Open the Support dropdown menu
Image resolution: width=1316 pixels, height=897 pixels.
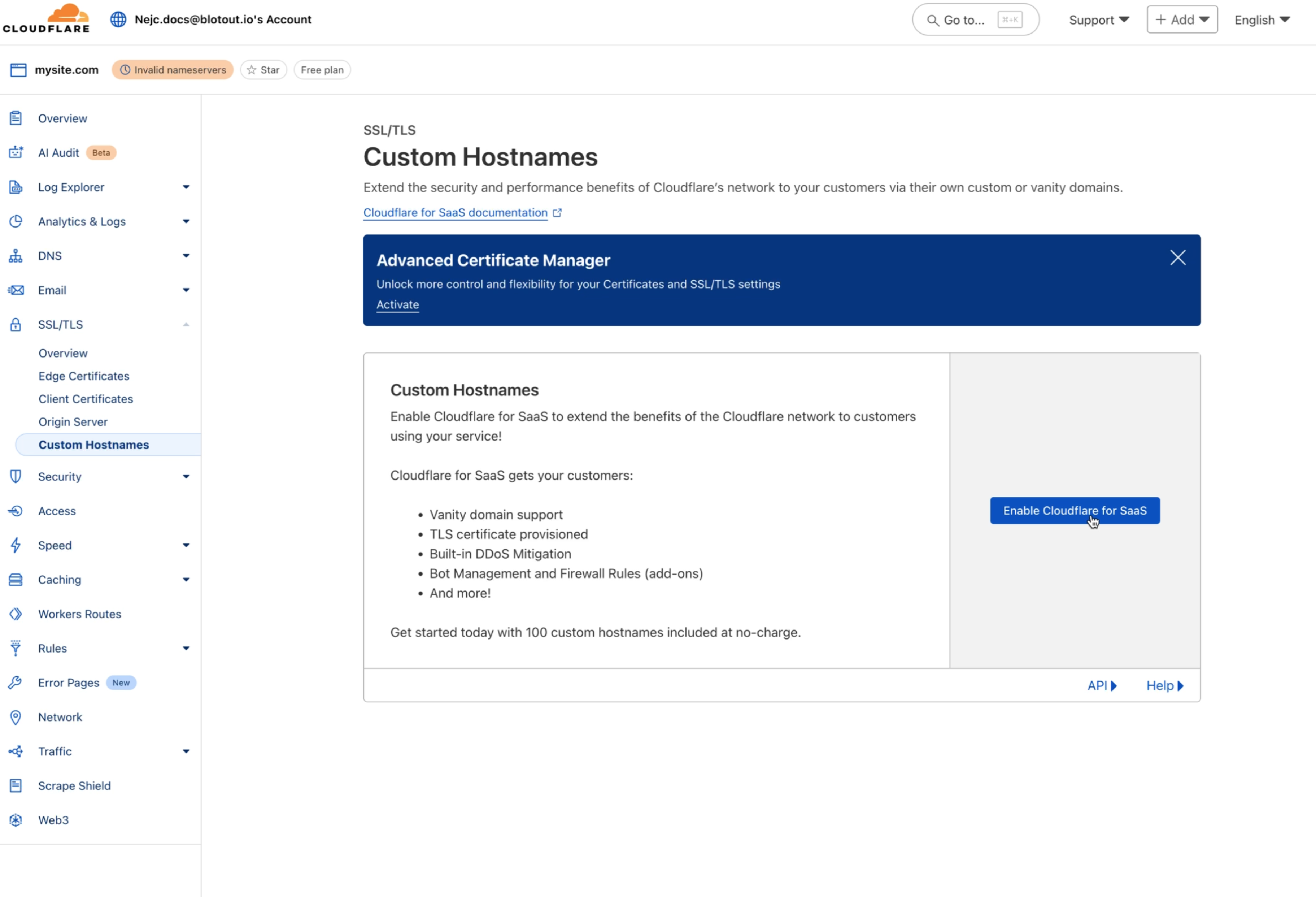[1098, 20]
